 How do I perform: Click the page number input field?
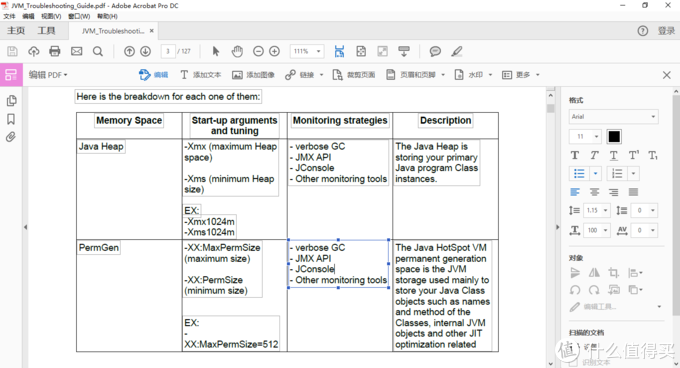point(168,52)
